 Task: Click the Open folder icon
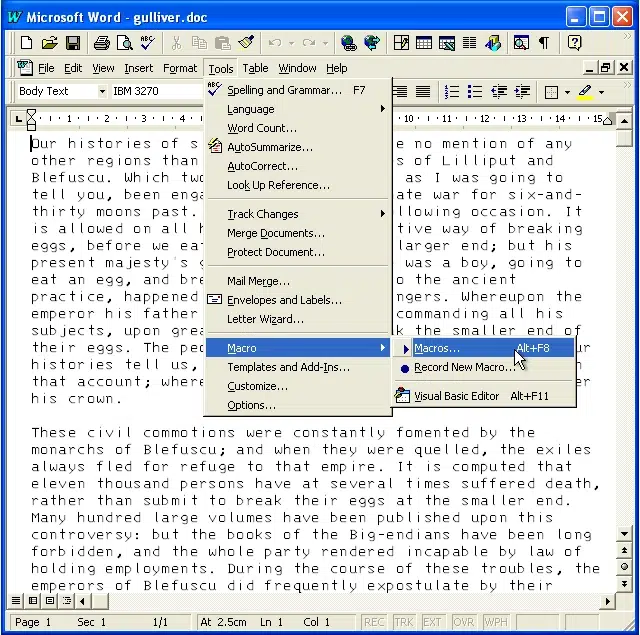click(x=49, y=42)
